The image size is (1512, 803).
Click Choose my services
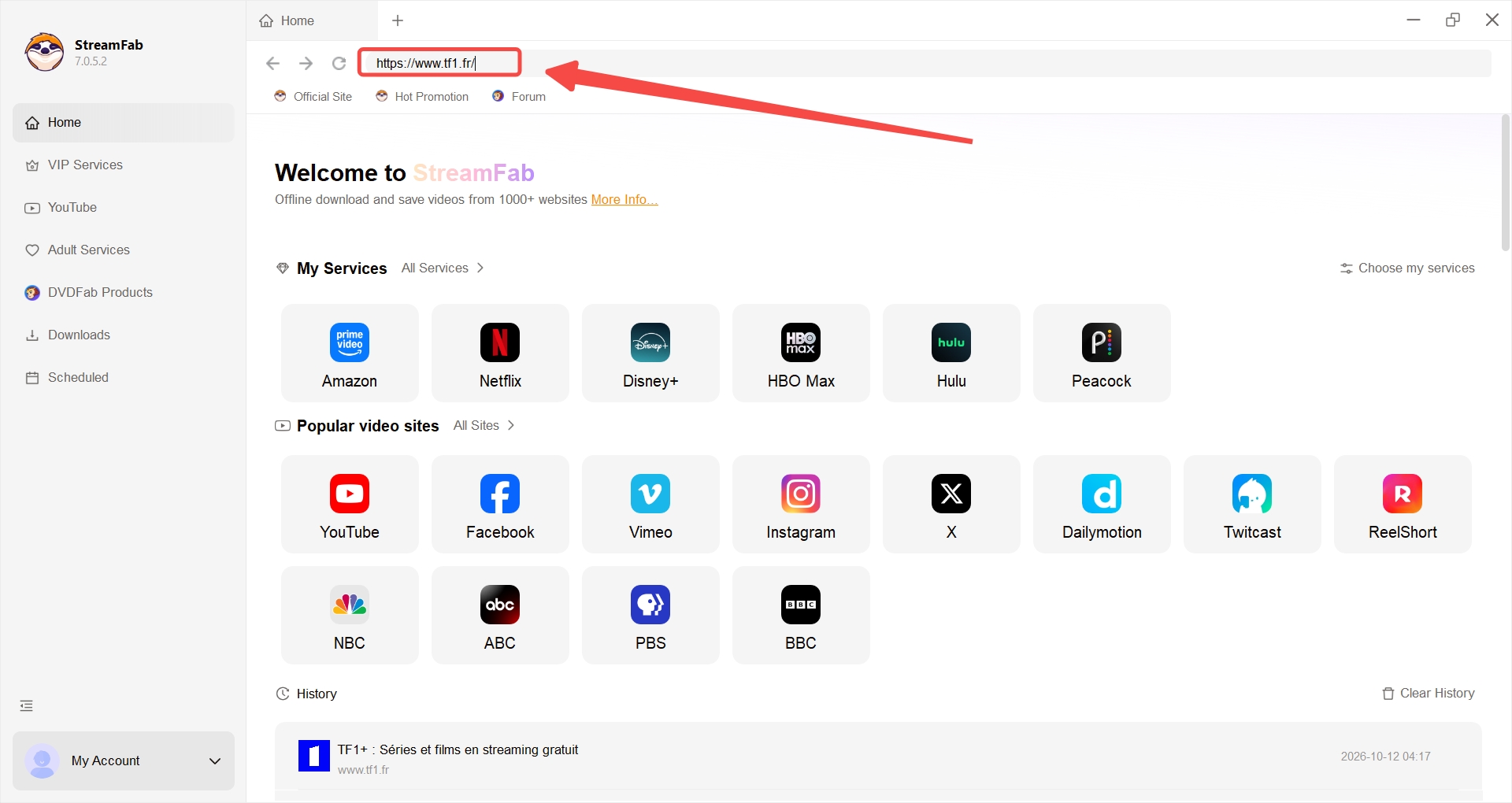pos(1407,268)
